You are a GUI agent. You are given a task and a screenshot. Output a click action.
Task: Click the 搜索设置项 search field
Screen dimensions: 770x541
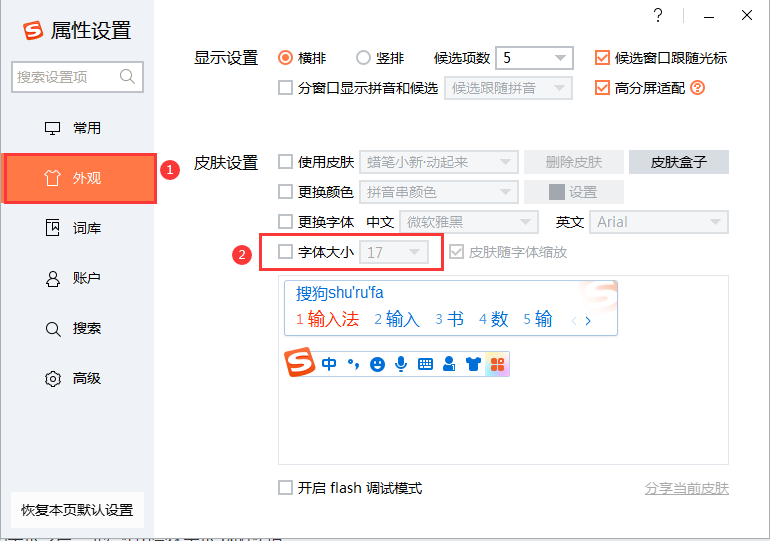(78, 77)
